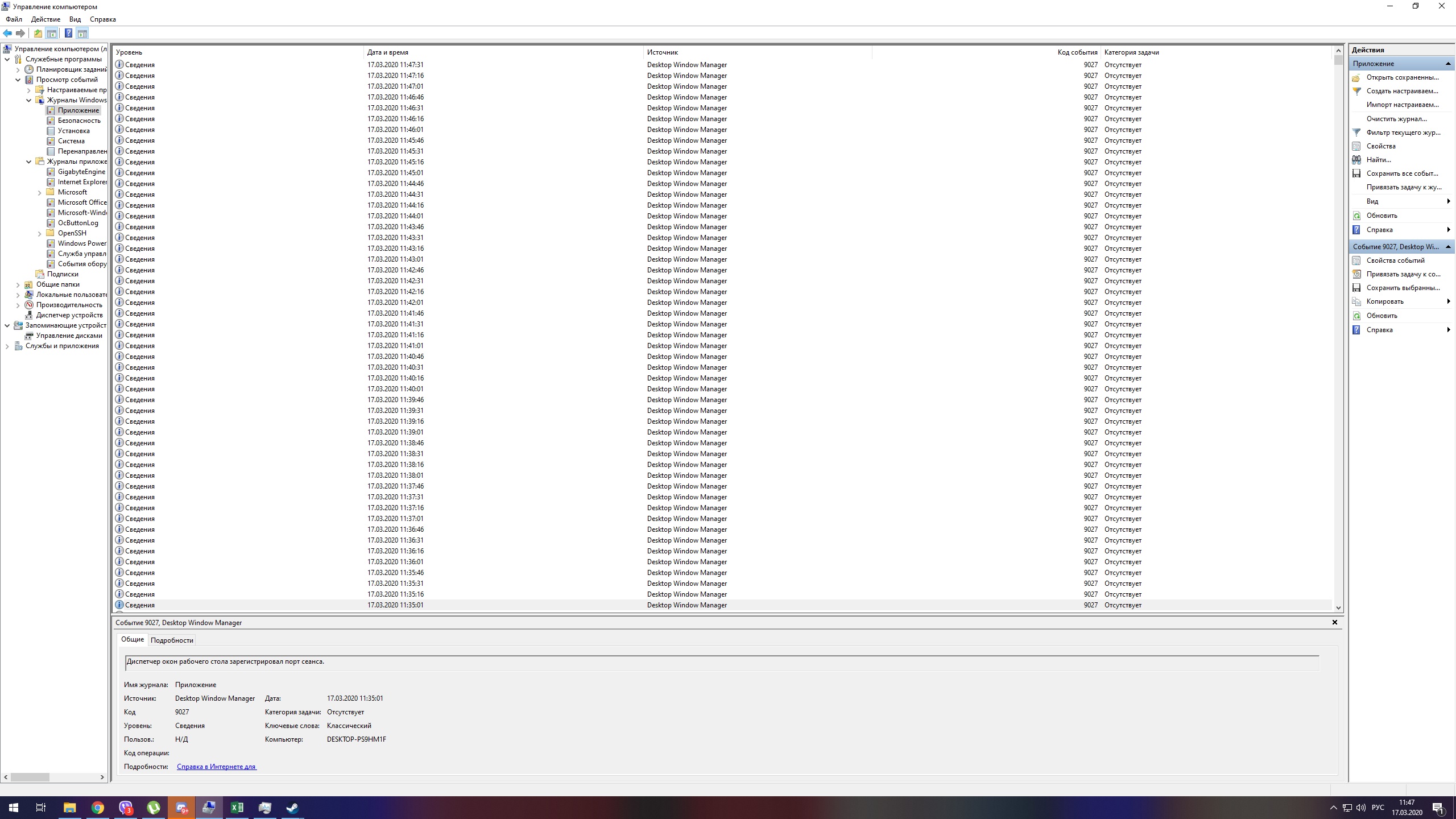This screenshot has width=1456, height=819.
Task: Open Steam from the taskbar
Action: [292, 808]
